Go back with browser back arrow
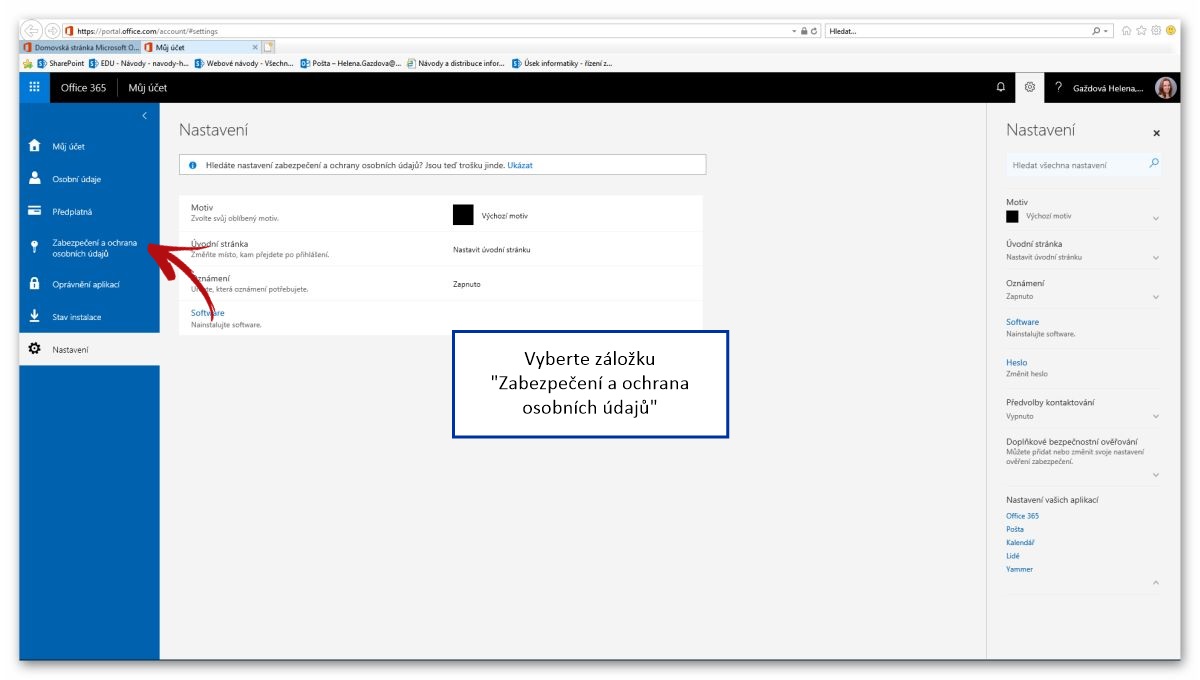1200x680 pixels. pos(32,31)
